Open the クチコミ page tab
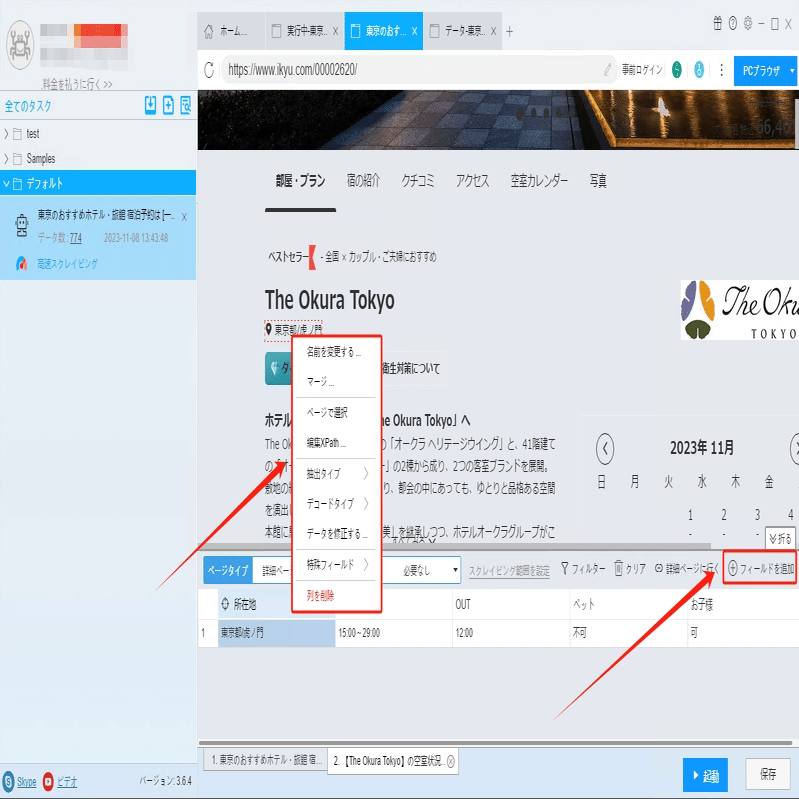 coord(418,180)
